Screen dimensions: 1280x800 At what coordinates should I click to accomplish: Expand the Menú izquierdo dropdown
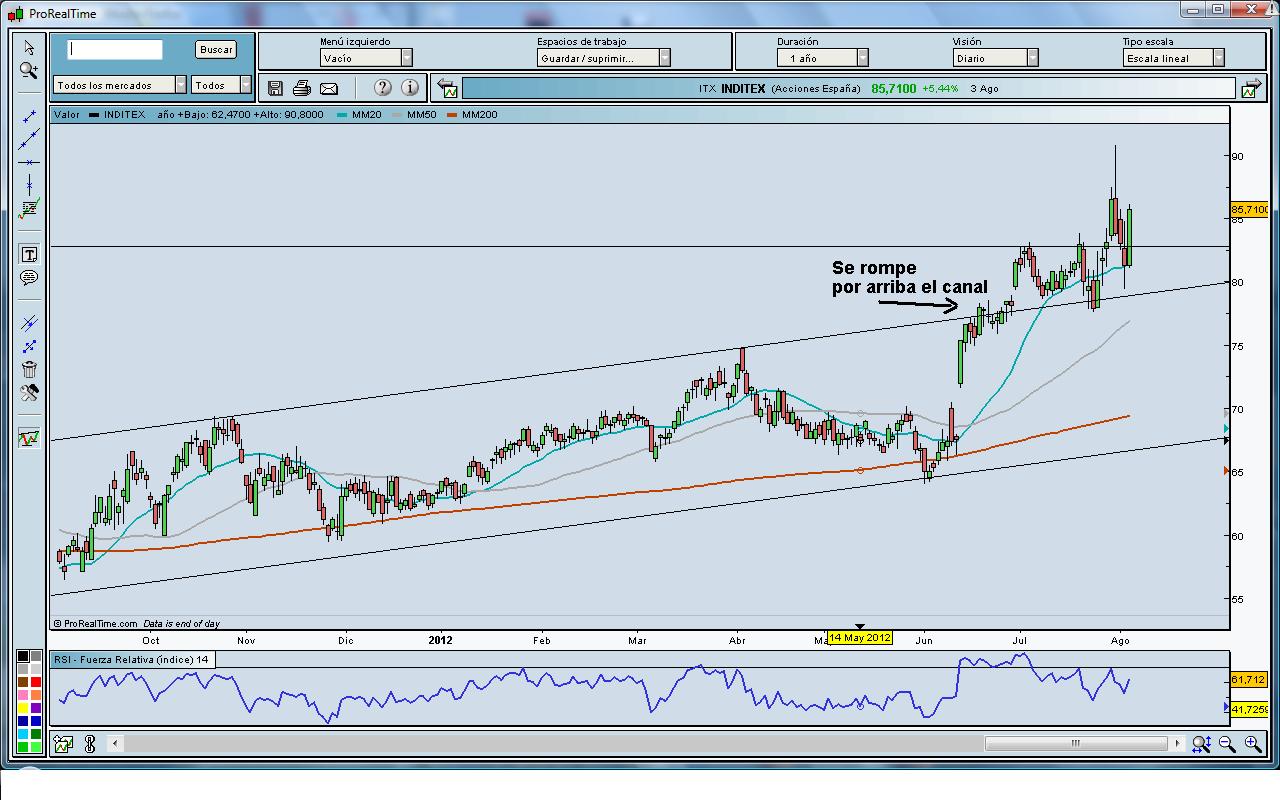click(366, 58)
